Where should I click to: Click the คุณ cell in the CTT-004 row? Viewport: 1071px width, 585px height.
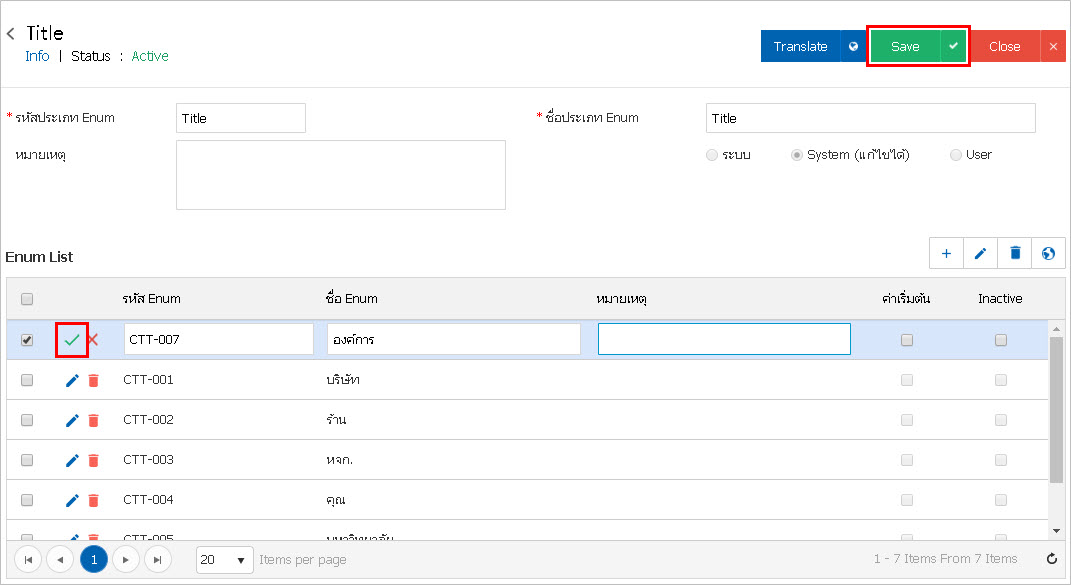pyautogui.click(x=335, y=500)
